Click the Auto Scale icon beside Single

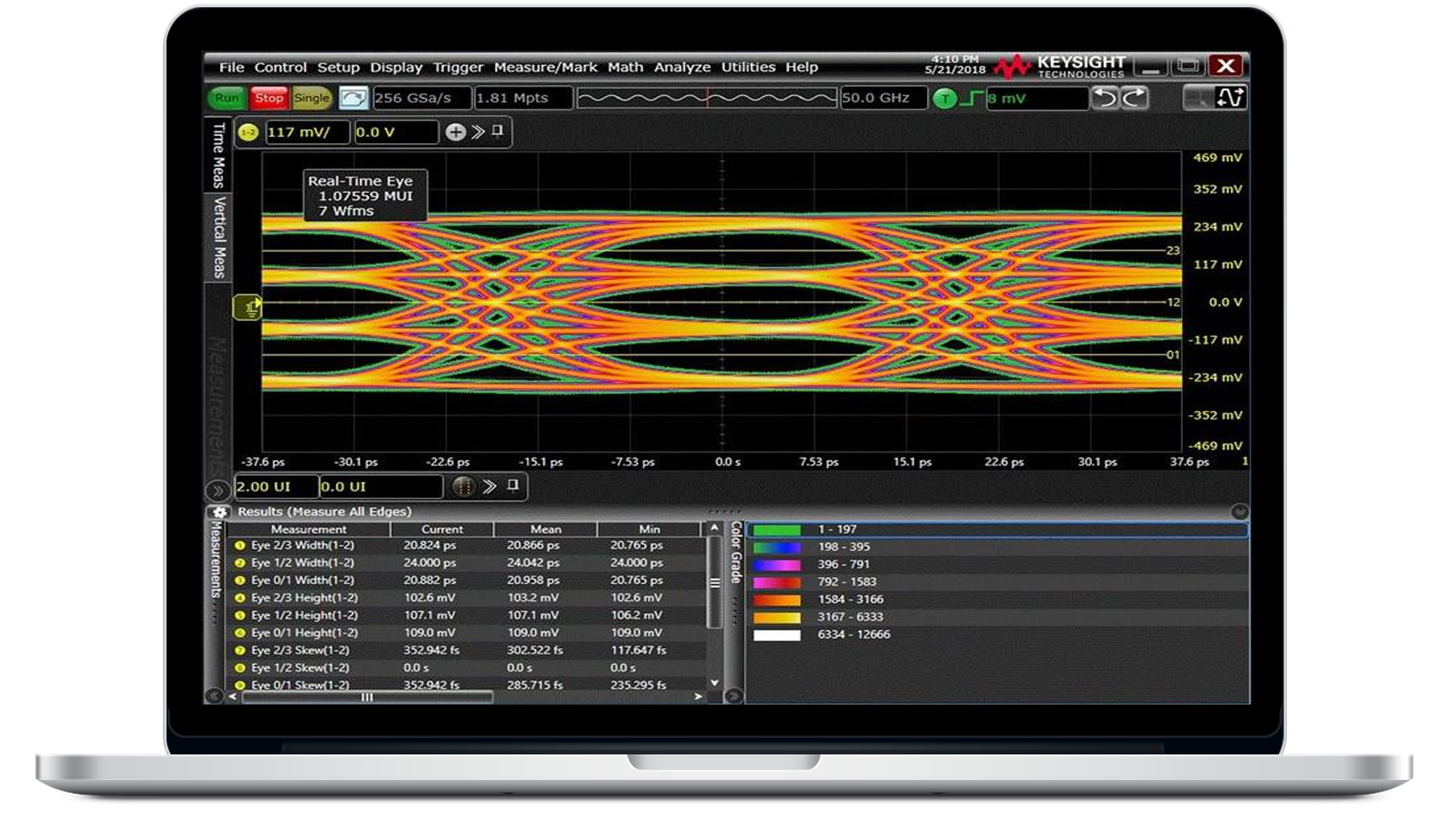click(x=354, y=98)
